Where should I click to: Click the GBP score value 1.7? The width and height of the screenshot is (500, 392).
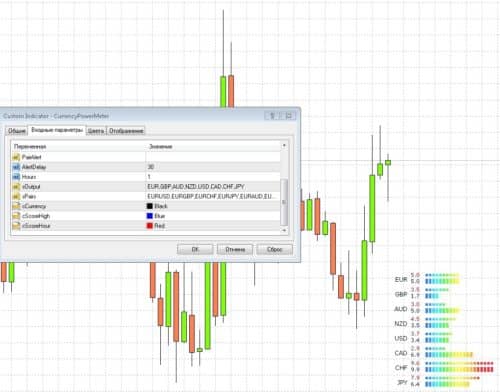tap(415, 296)
